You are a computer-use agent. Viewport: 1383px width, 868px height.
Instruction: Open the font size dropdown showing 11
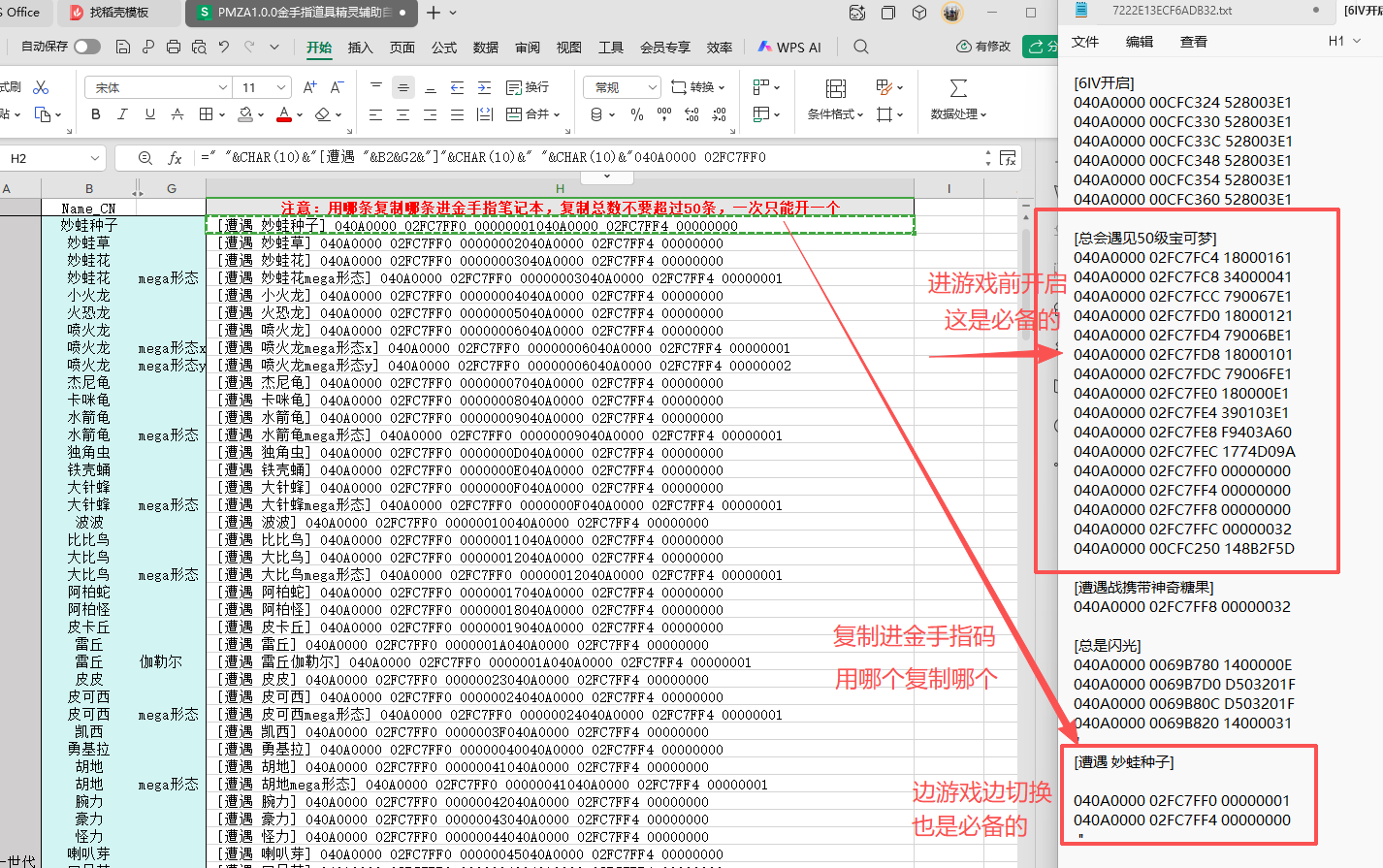coord(281,87)
